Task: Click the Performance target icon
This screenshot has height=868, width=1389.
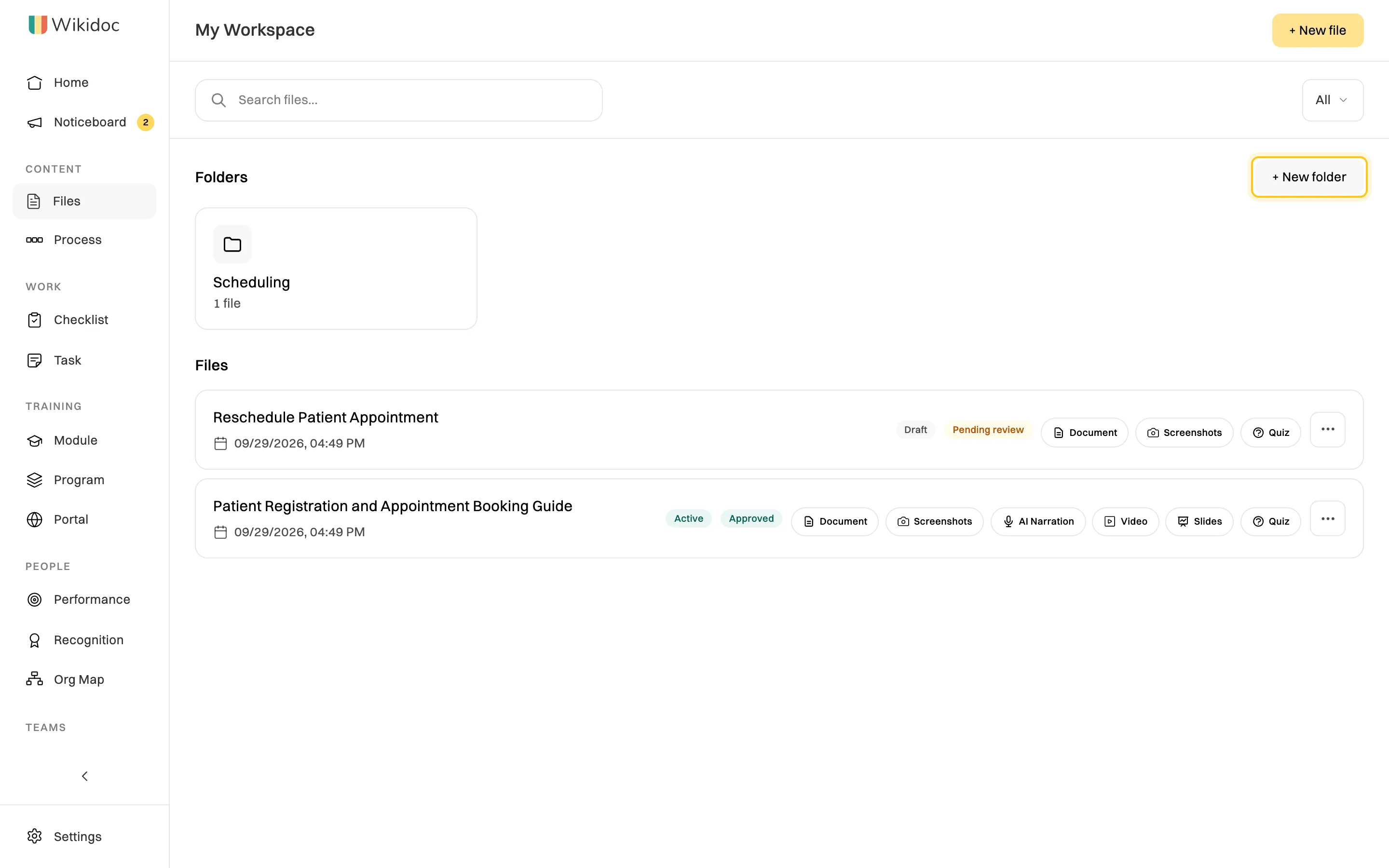Action: (x=34, y=599)
